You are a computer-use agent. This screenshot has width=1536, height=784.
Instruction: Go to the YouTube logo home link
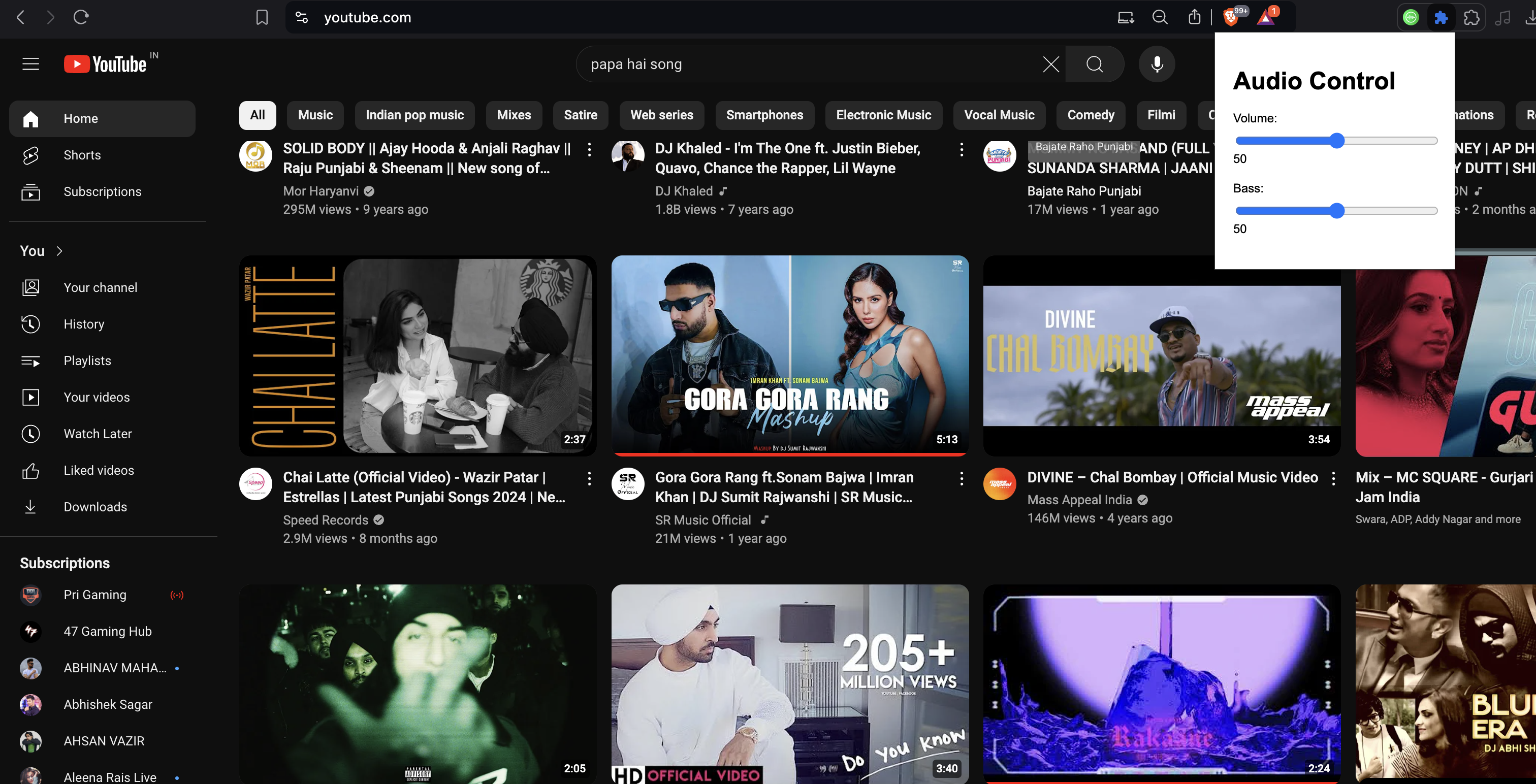(x=106, y=64)
